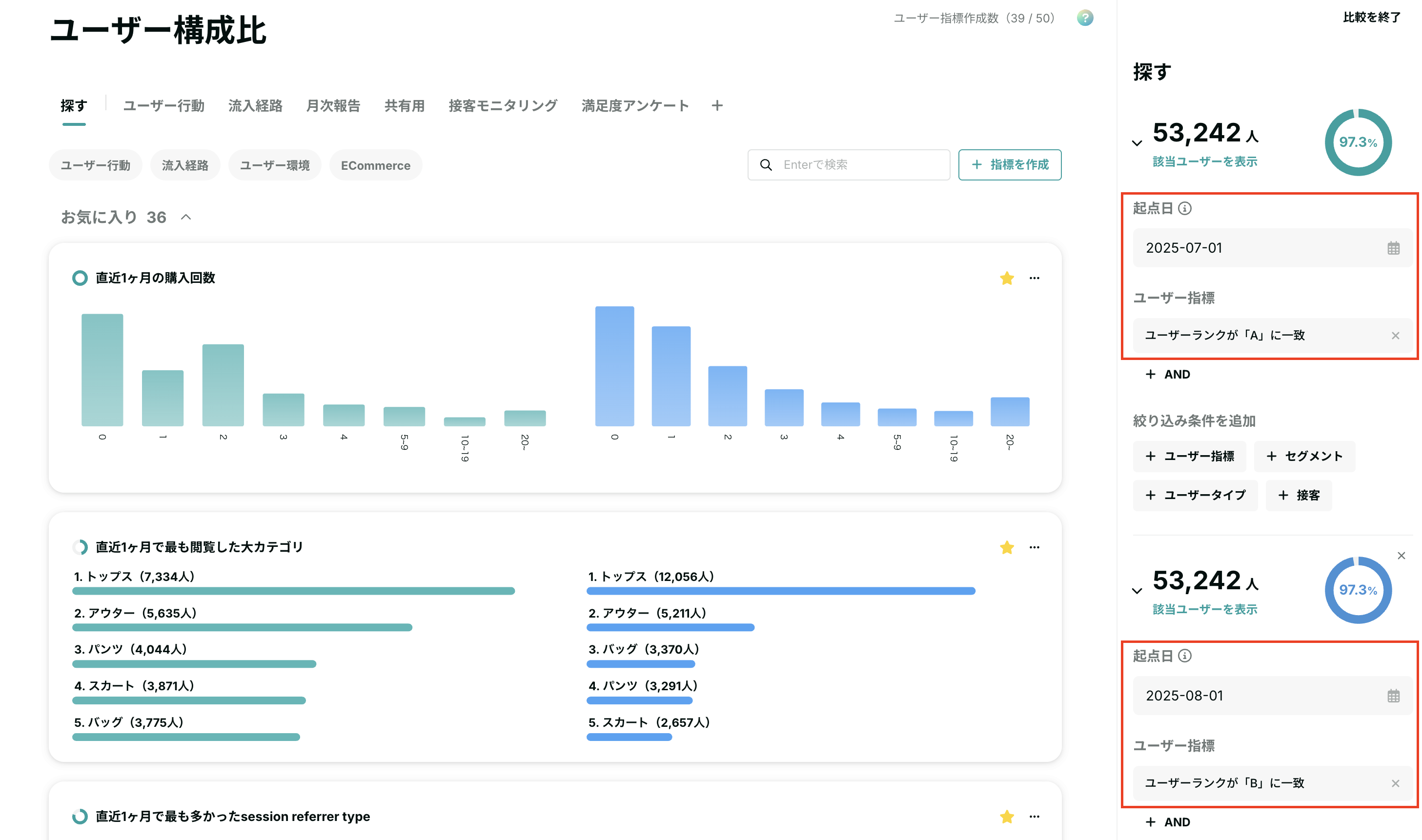Add AND condition below rank B filter
1422x840 pixels.
pos(1167,822)
